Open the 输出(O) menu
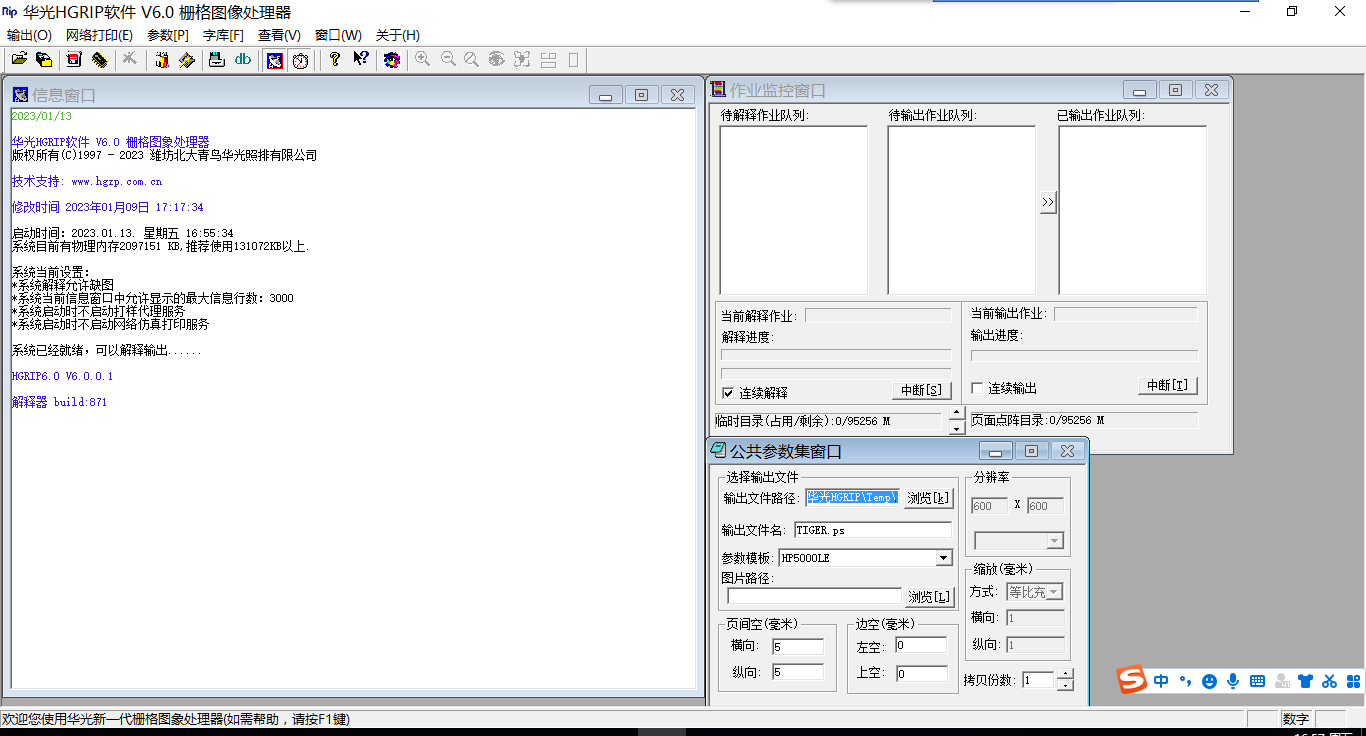The width and height of the screenshot is (1366, 736). pos(29,35)
